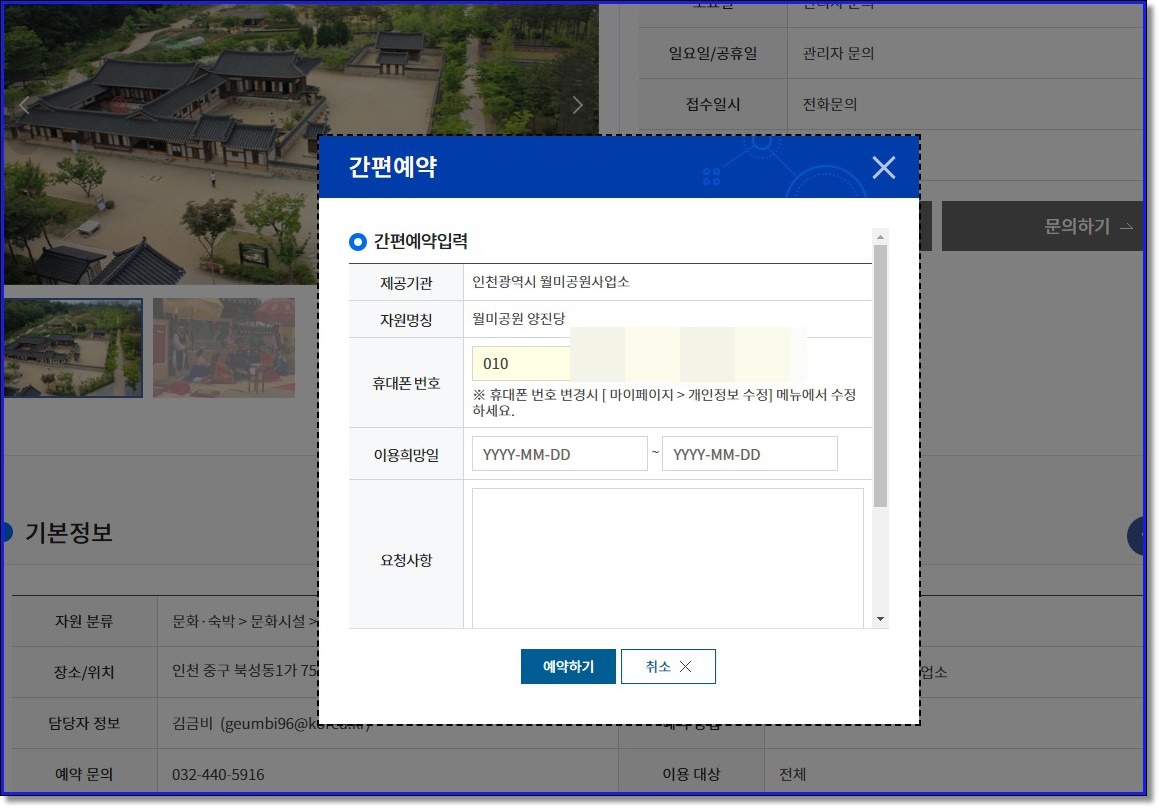Click the phone number 032-440-5916
Image resolution: width=1159 pixels, height=808 pixels.
[218, 774]
